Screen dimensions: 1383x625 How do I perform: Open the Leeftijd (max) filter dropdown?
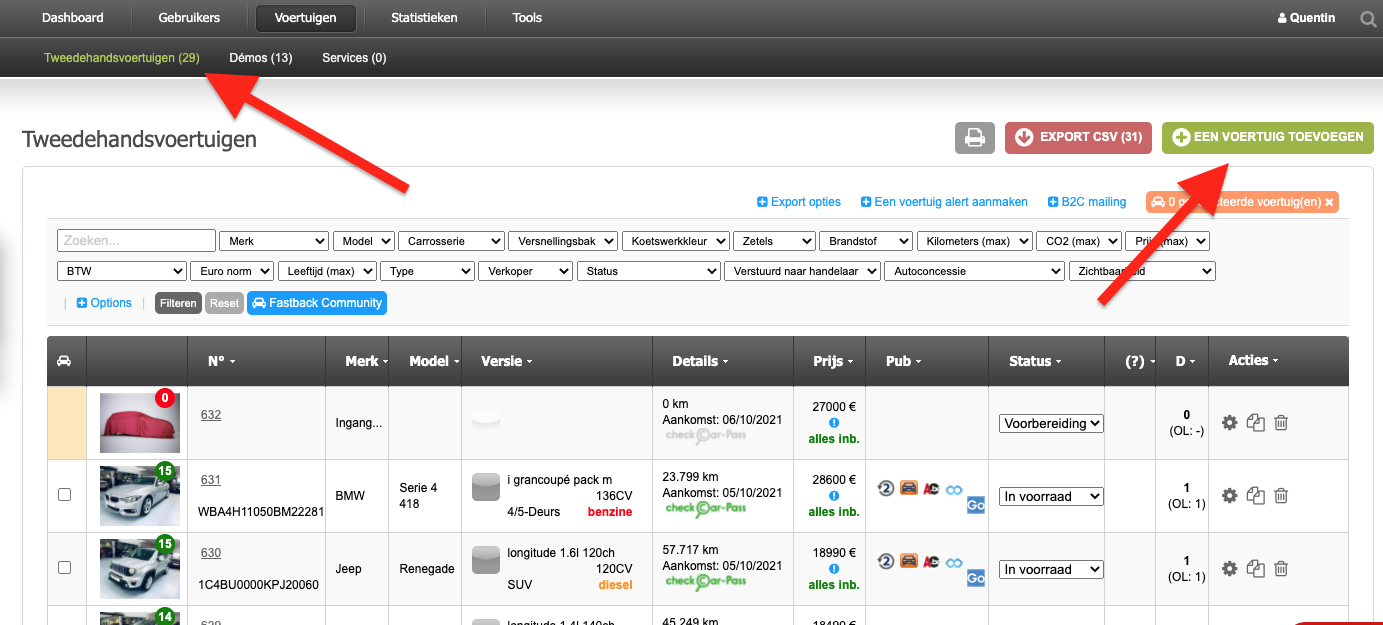click(x=327, y=271)
